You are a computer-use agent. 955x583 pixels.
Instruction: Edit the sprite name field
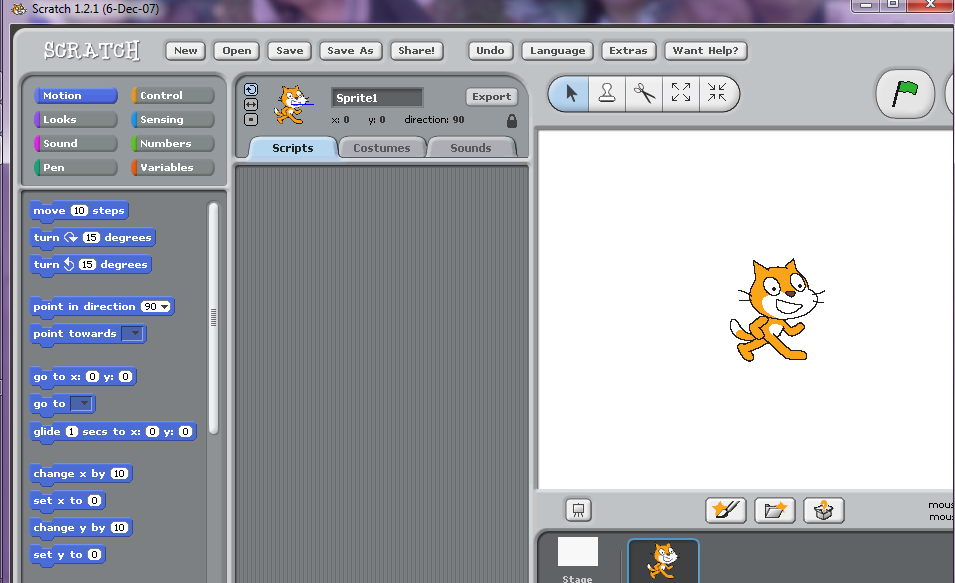point(376,97)
